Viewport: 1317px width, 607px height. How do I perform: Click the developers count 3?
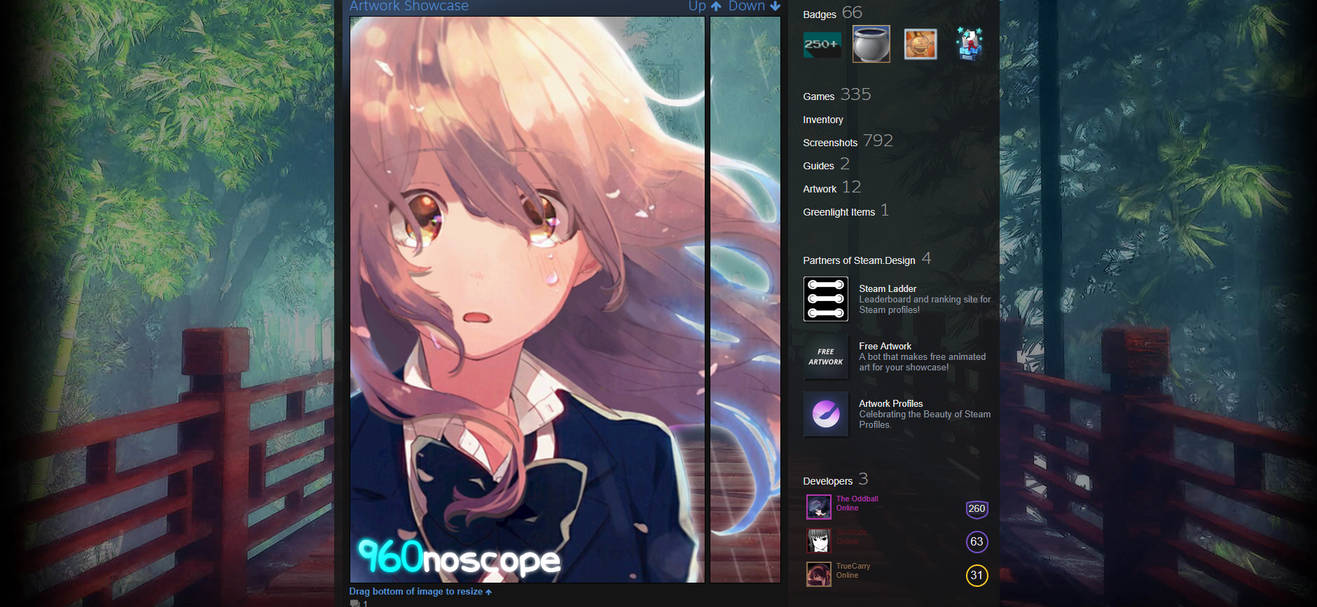tap(863, 480)
